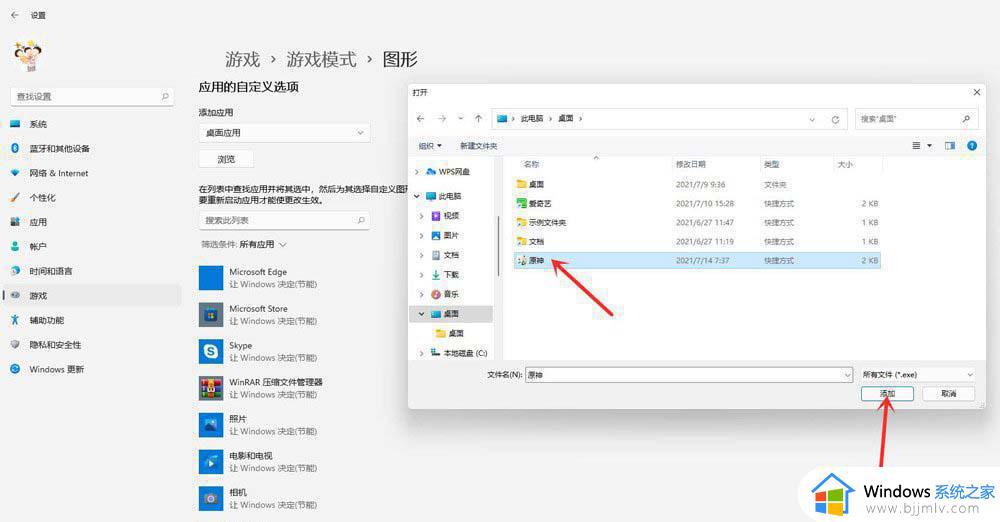The width and height of the screenshot is (1000, 522).
Task: Expand 本地磁盘 (C:) in navigation tree
Action: 421,353
